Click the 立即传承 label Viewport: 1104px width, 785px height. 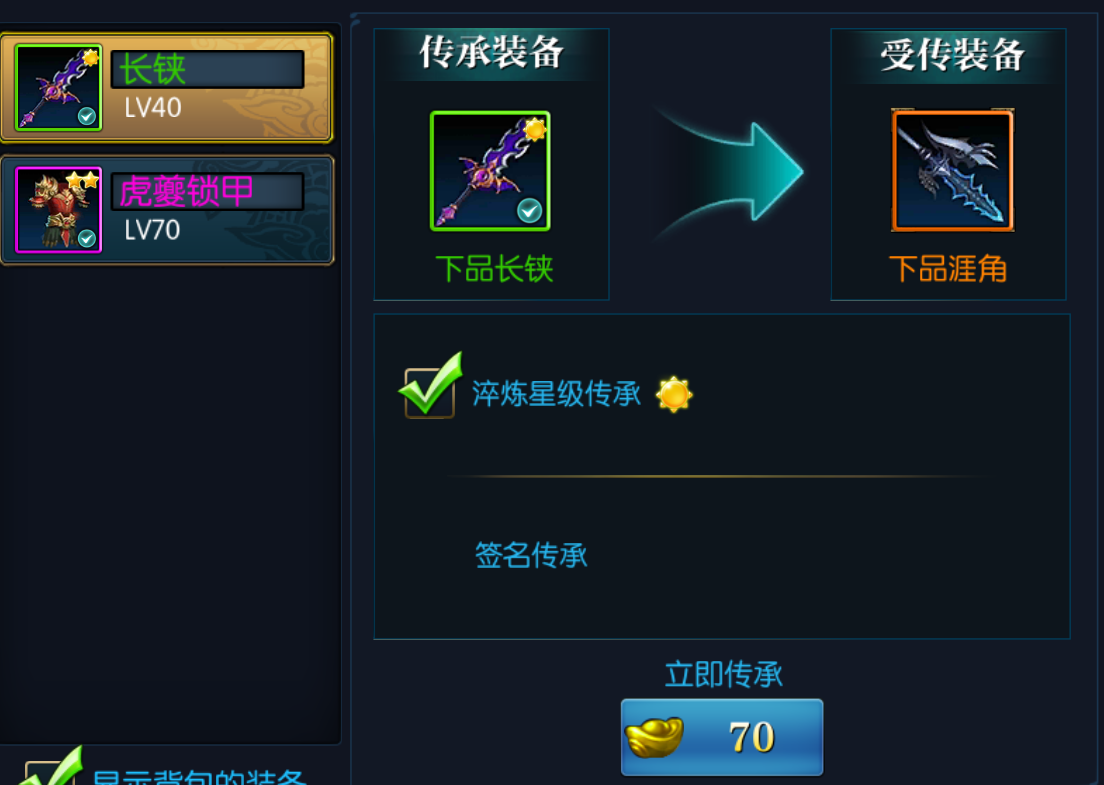coord(724,674)
